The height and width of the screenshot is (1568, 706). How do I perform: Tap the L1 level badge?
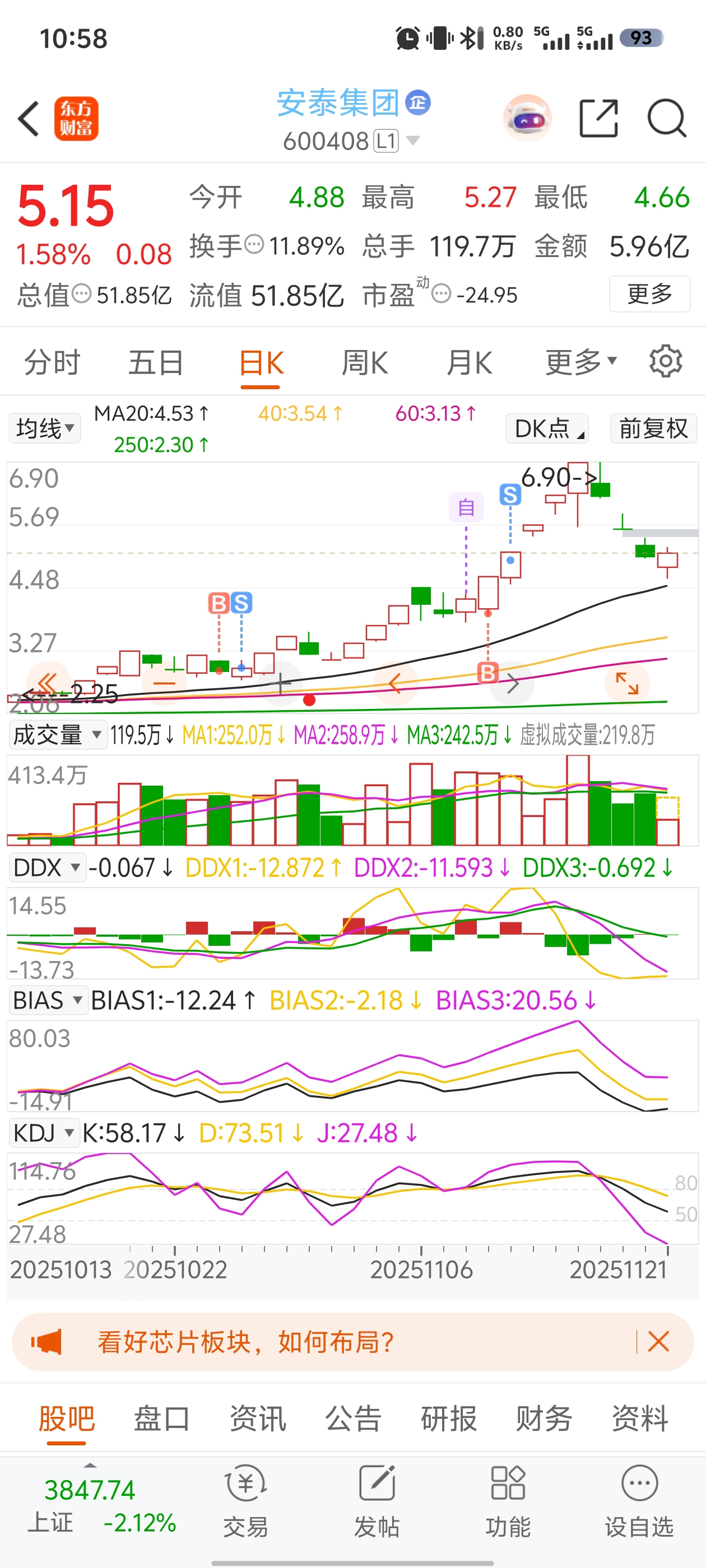point(386,141)
